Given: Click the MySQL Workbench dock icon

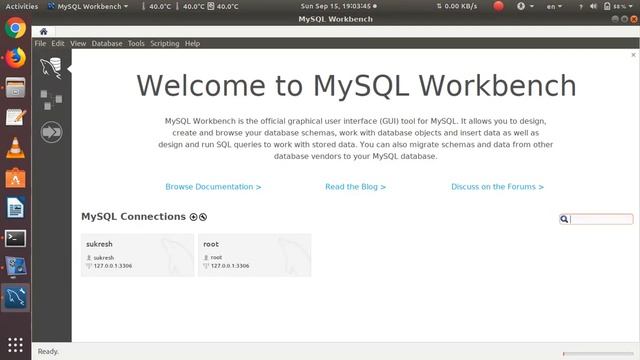Looking at the screenshot, I should click(16, 297).
